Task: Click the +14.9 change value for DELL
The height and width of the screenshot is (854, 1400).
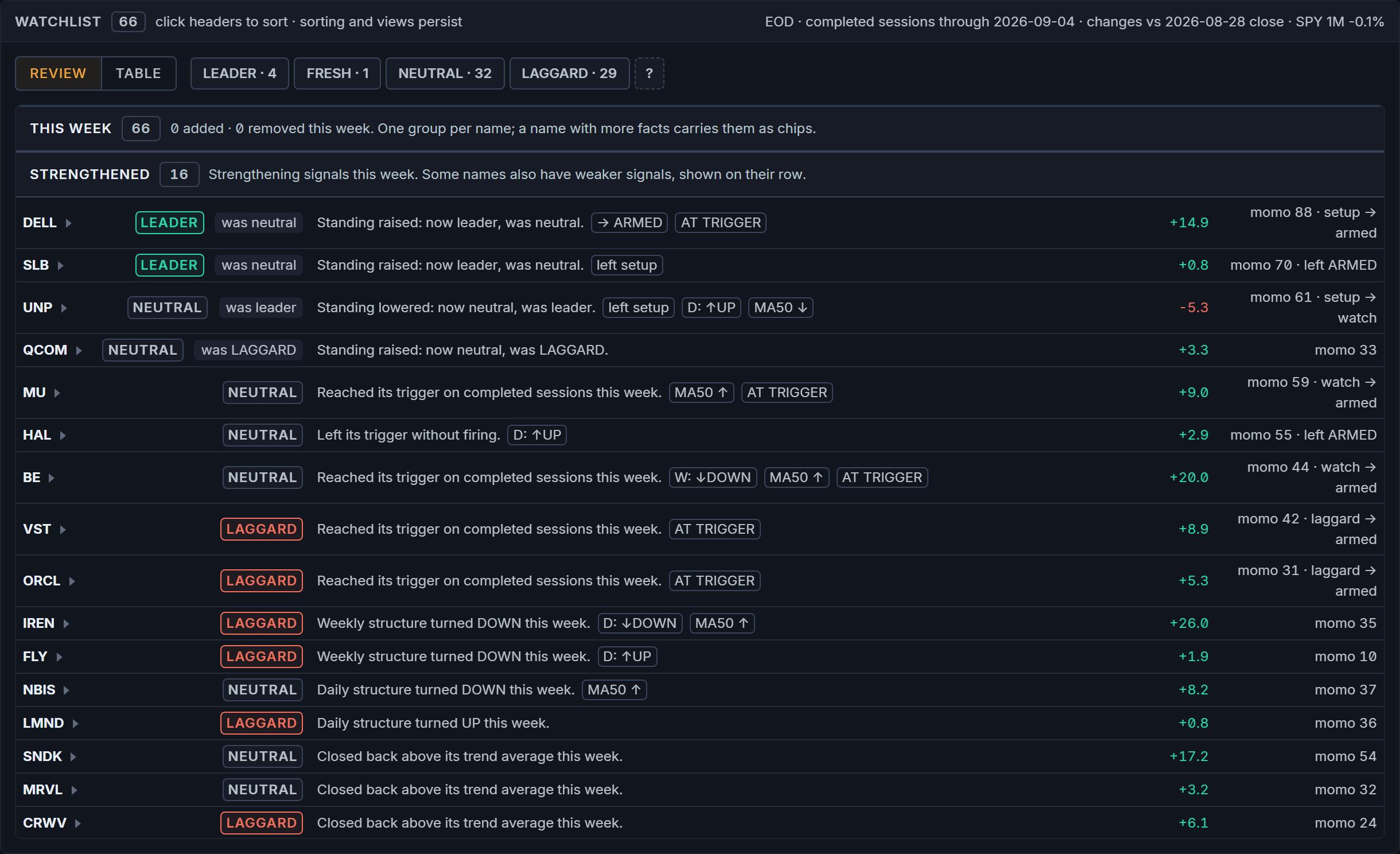Action: (x=1189, y=223)
